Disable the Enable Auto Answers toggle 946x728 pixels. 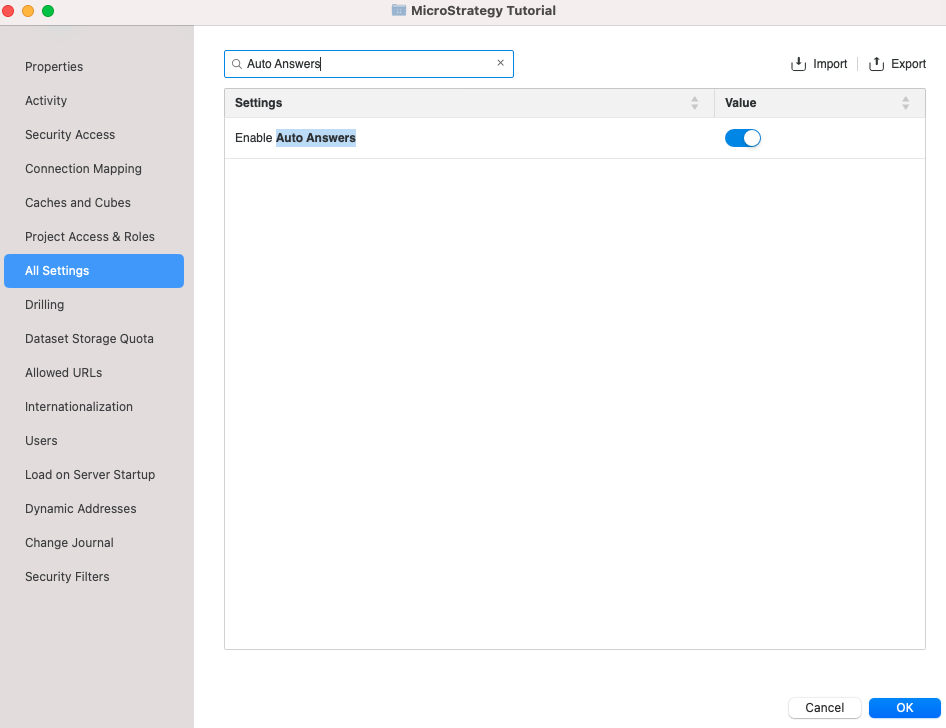pyautogui.click(x=743, y=138)
